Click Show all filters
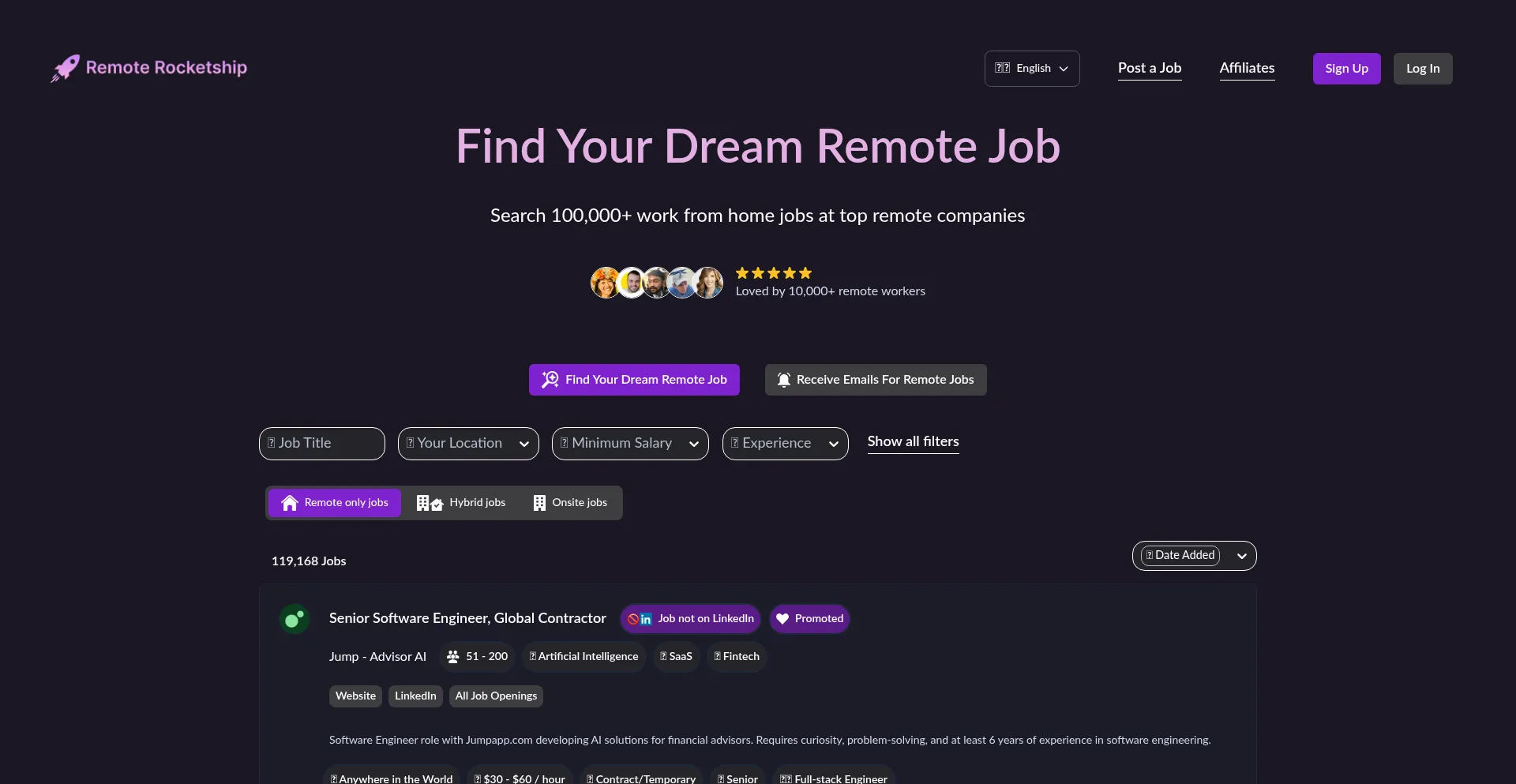Viewport: 1516px width, 784px height. (913, 442)
